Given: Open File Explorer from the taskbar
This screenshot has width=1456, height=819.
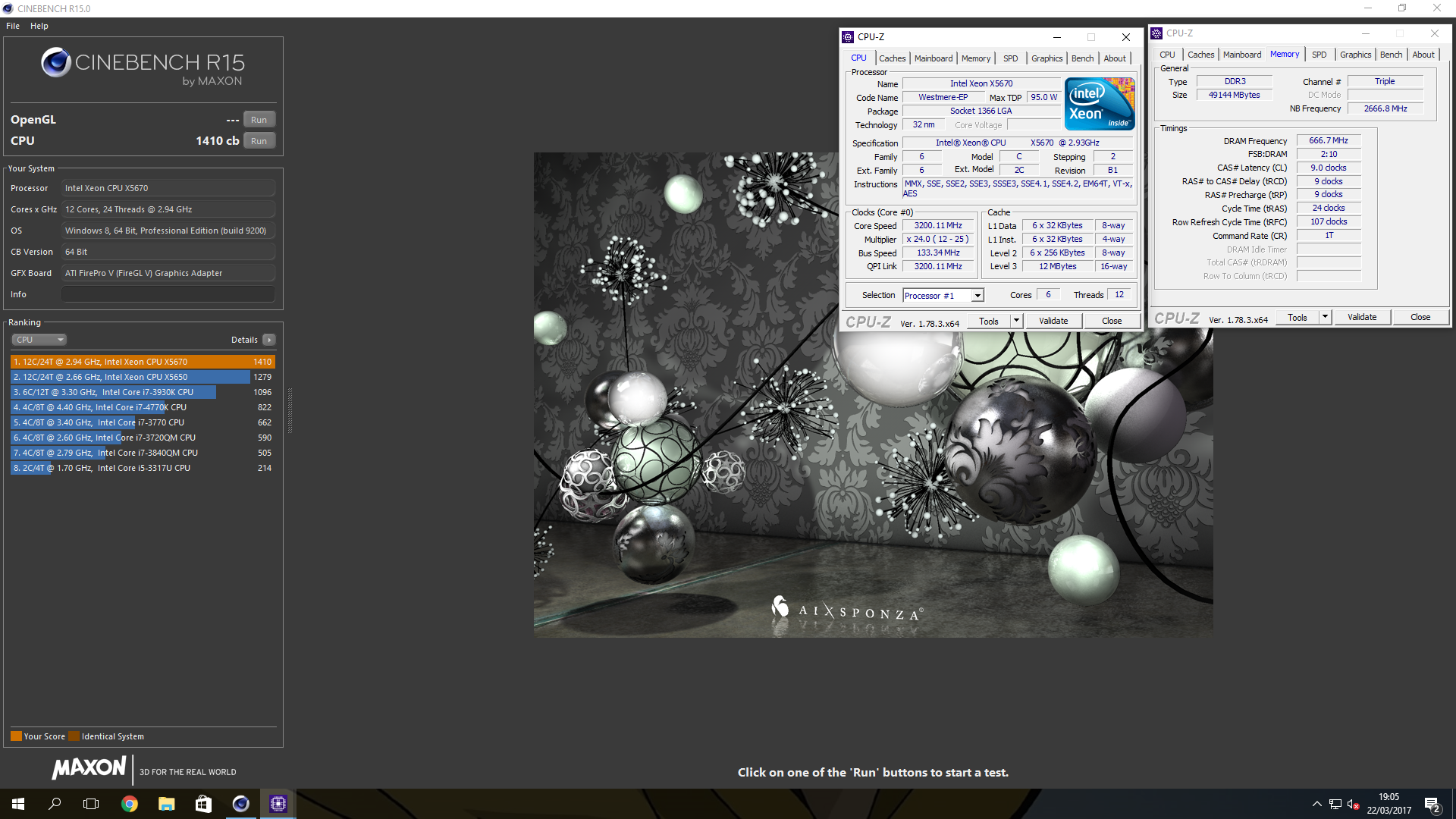Looking at the screenshot, I should [x=167, y=804].
